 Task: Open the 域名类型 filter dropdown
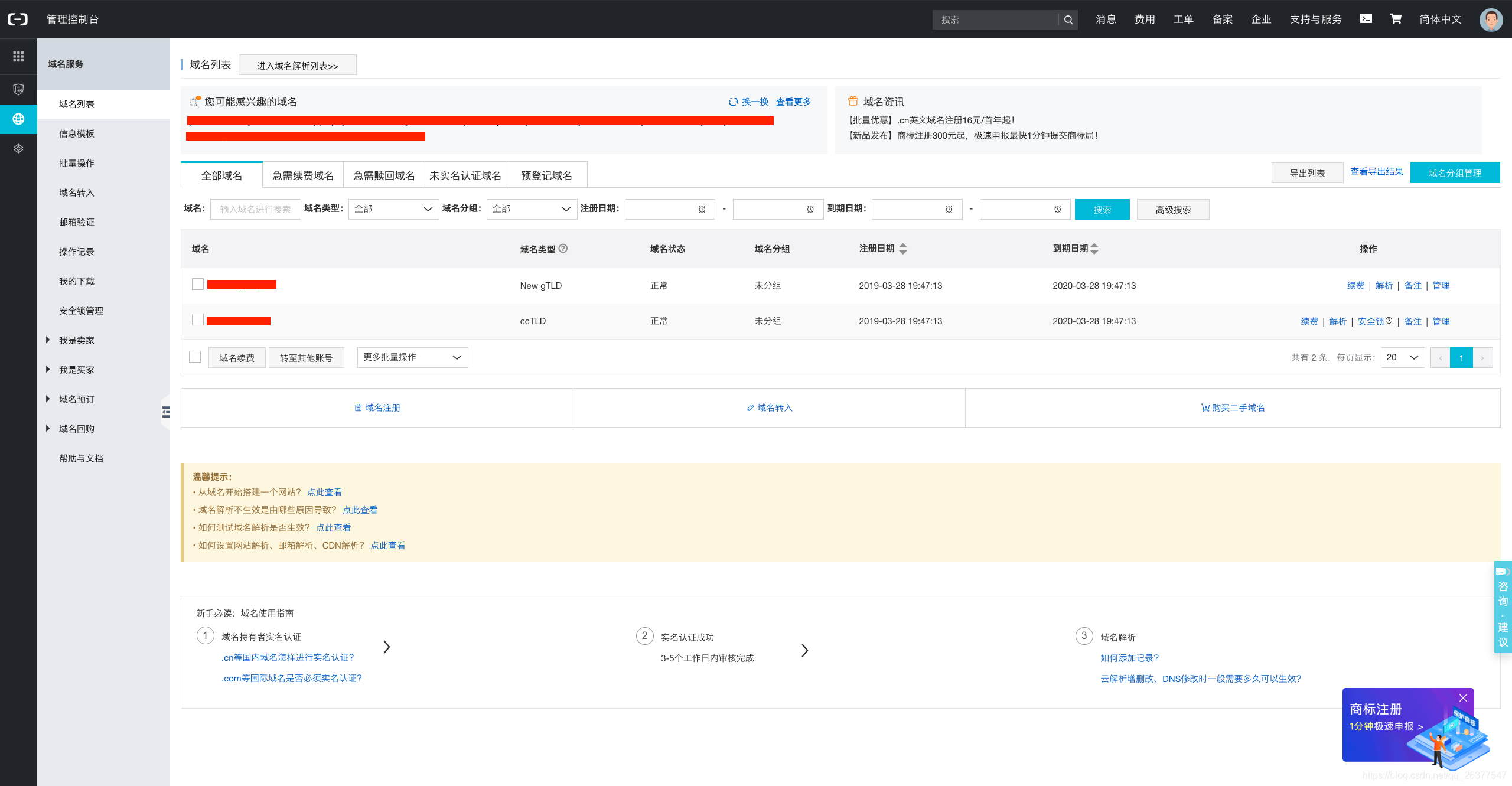[393, 209]
